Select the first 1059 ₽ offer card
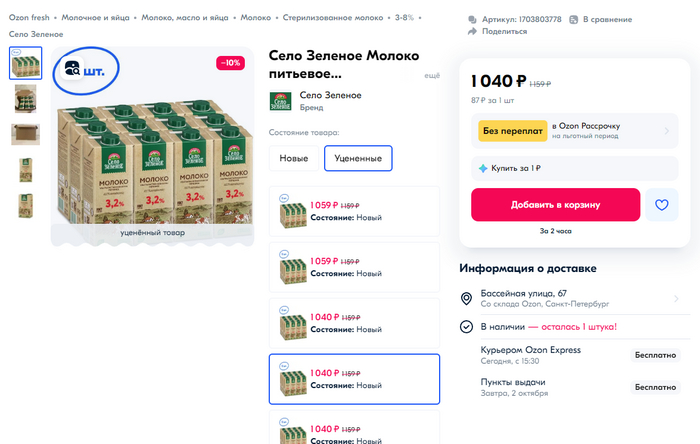Image resolution: width=700 pixels, height=444 pixels. pos(354,209)
